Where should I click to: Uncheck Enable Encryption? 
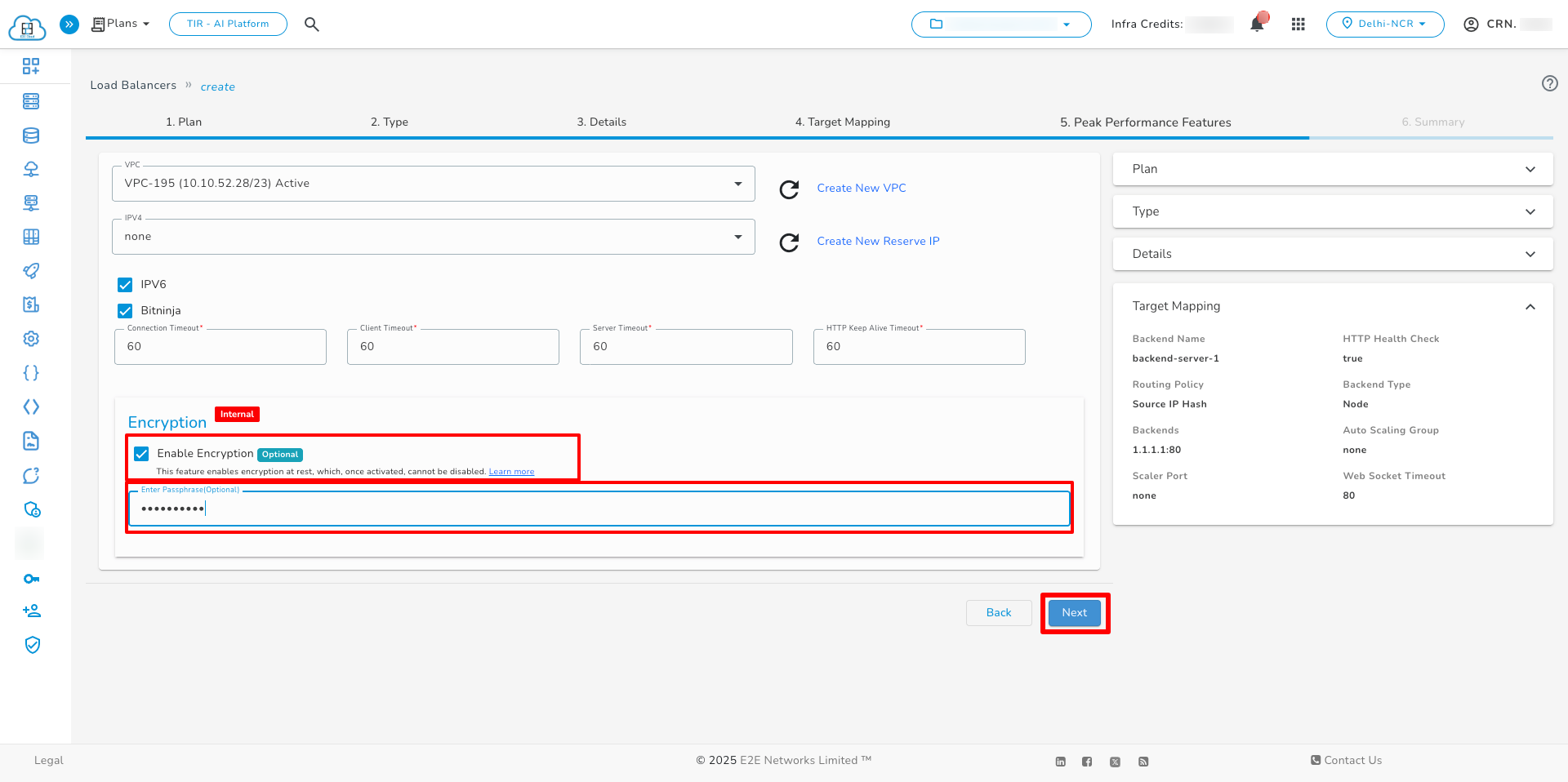tap(142, 454)
